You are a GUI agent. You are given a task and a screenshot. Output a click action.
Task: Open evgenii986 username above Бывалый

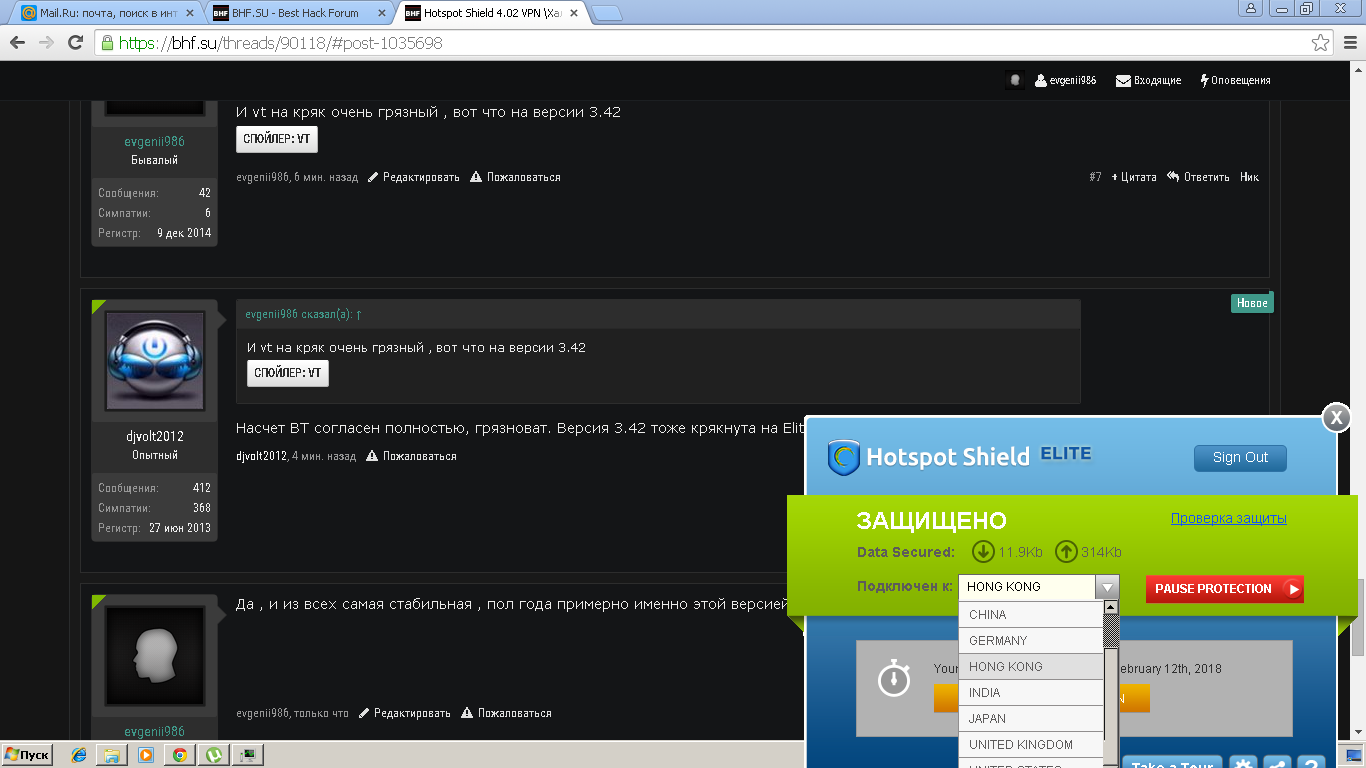point(155,142)
